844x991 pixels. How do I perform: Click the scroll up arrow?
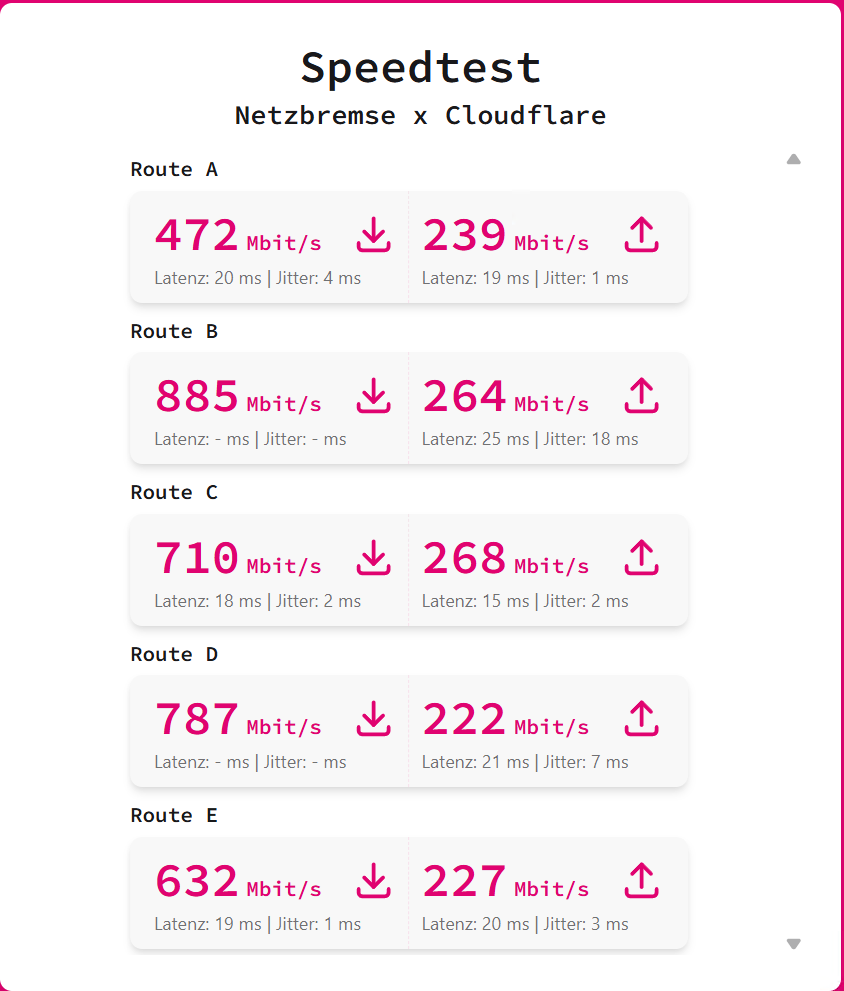coord(793,159)
